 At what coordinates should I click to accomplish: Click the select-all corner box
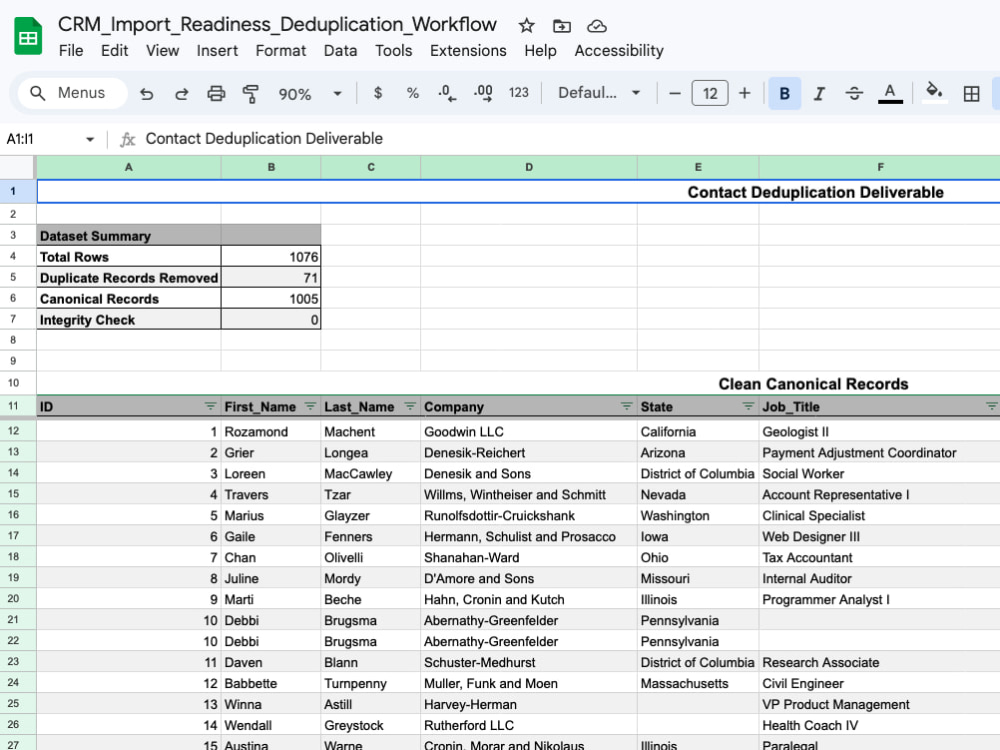click(x=17, y=167)
